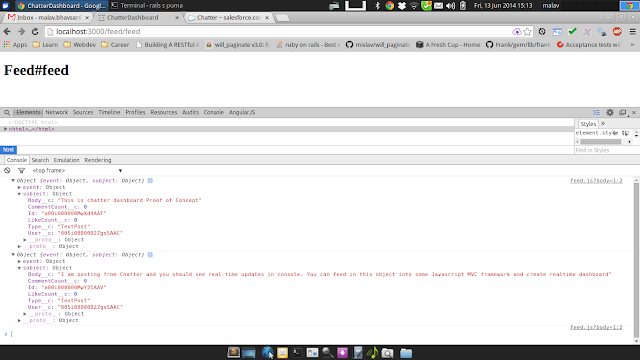Screen dimensions: 640x360
Task: Click the date and time in top panel
Action: coord(503,6)
